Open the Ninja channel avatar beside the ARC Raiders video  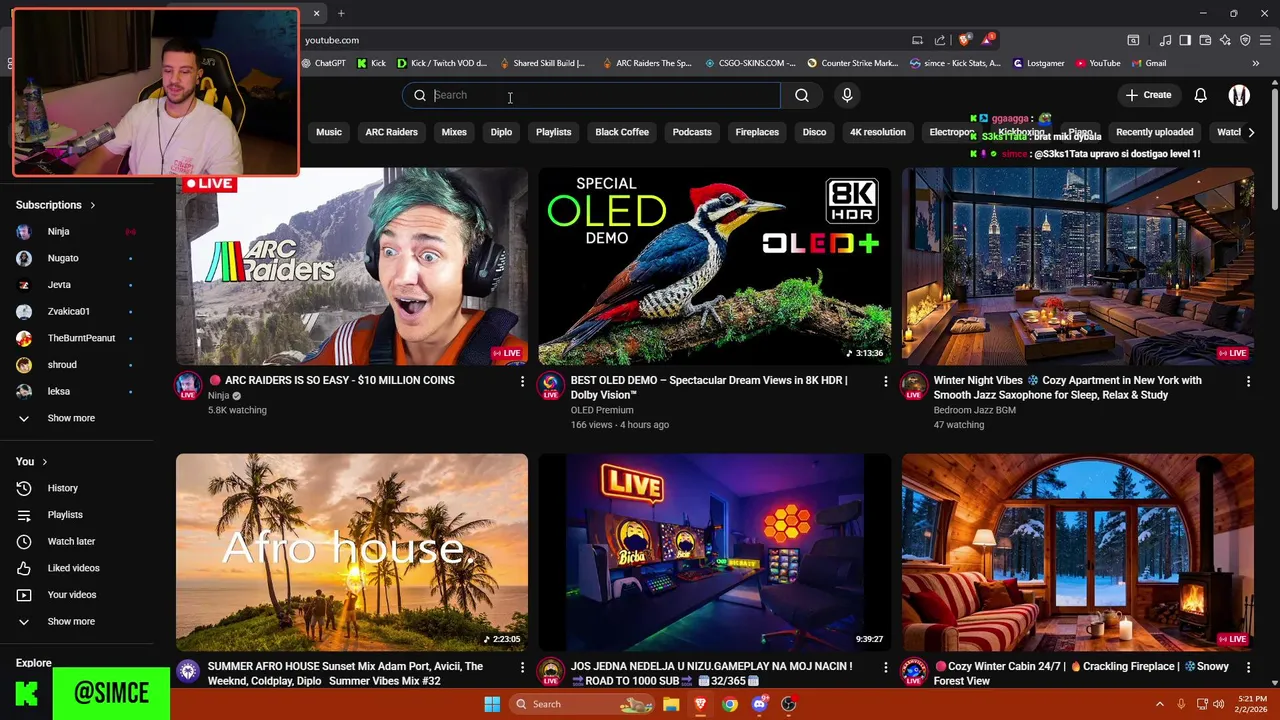coord(188,386)
